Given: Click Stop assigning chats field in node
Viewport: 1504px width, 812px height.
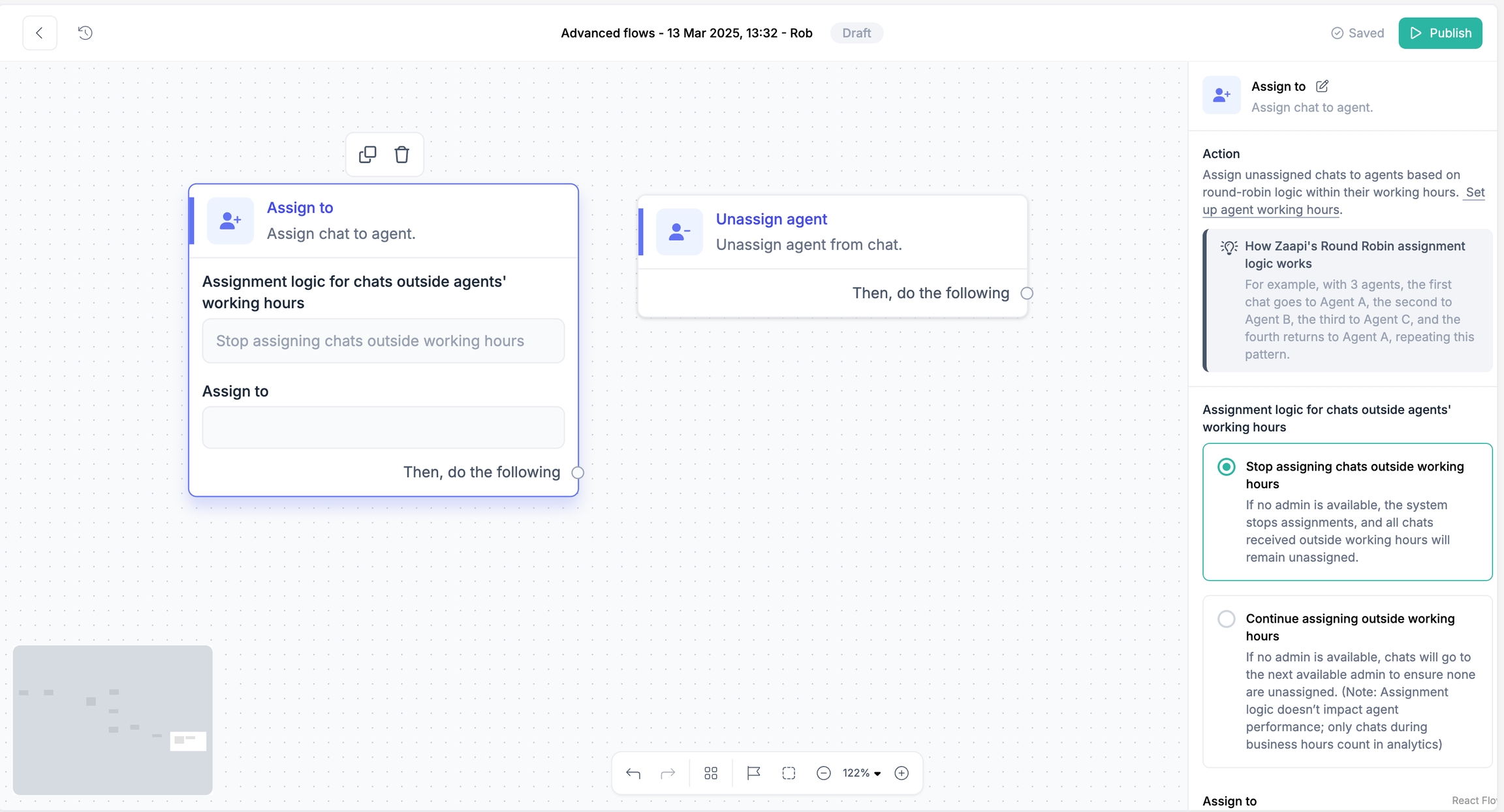Looking at the screenshot, I should click(x=383, y=341).
